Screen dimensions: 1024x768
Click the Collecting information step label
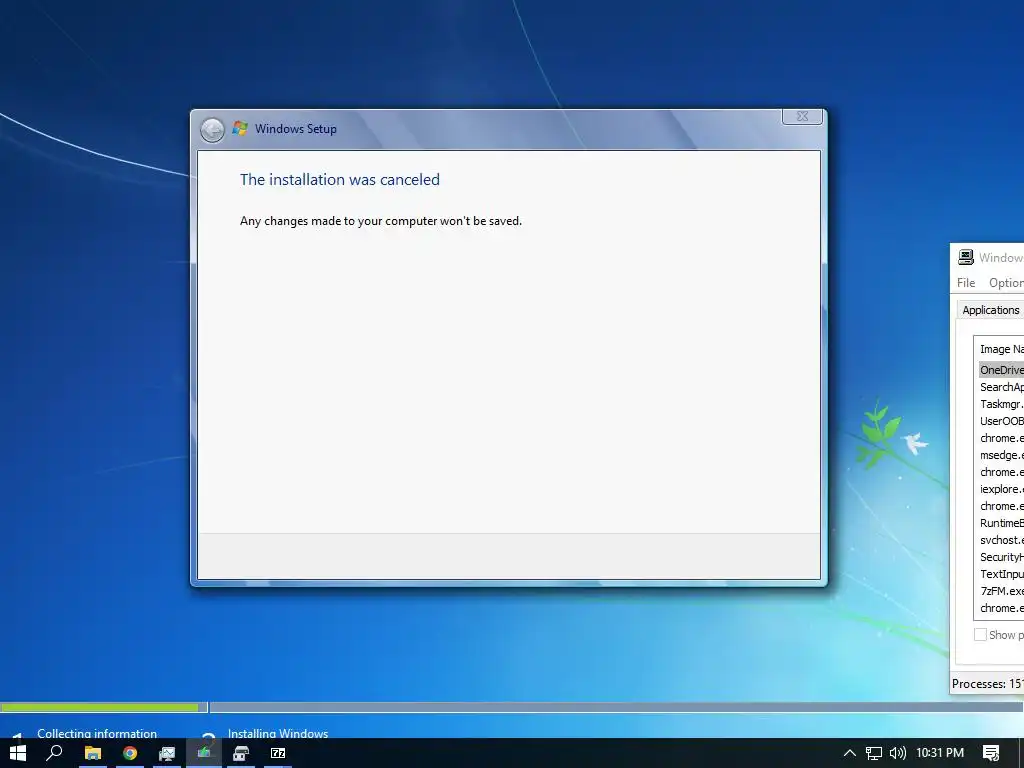point(97,733)
